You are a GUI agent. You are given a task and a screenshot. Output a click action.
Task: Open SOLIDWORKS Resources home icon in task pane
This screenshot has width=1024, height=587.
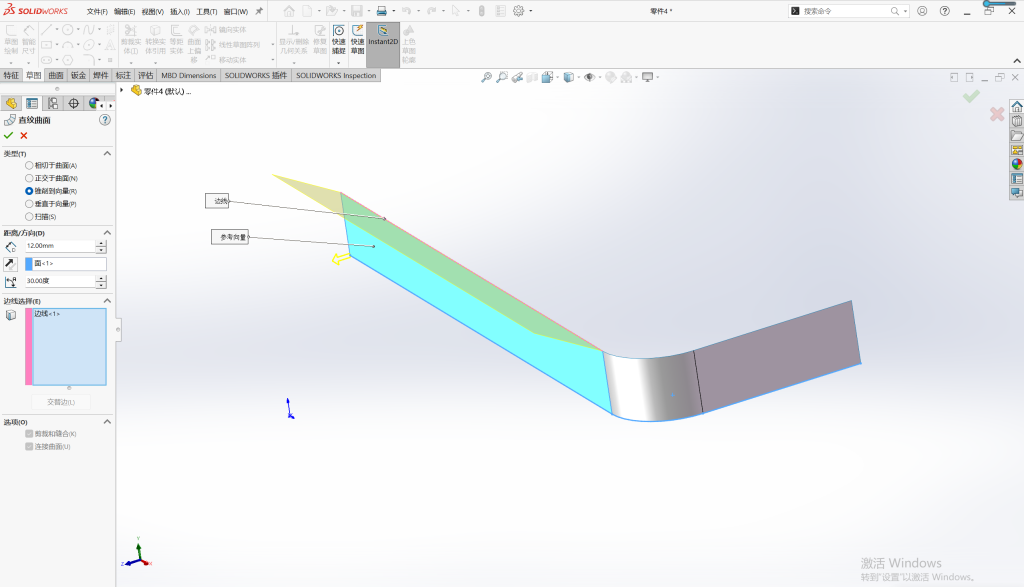point(1017,106)
